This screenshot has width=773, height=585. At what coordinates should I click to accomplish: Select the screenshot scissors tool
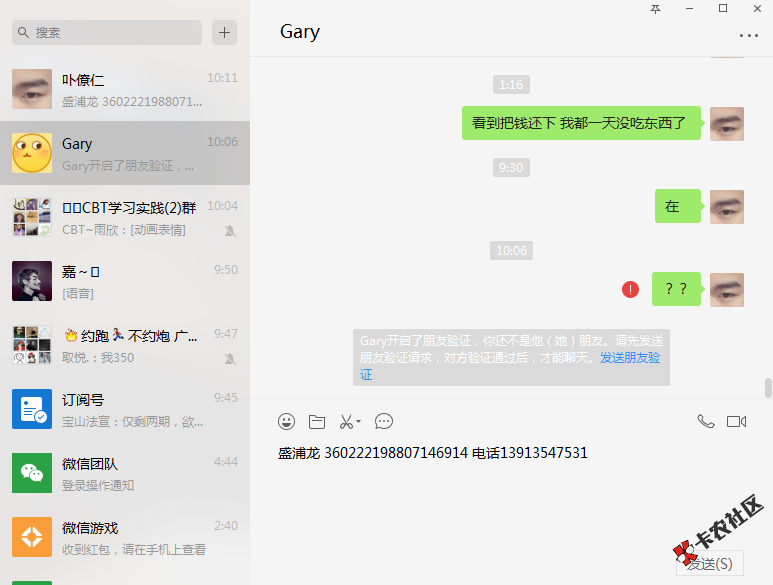click(347, 422)
